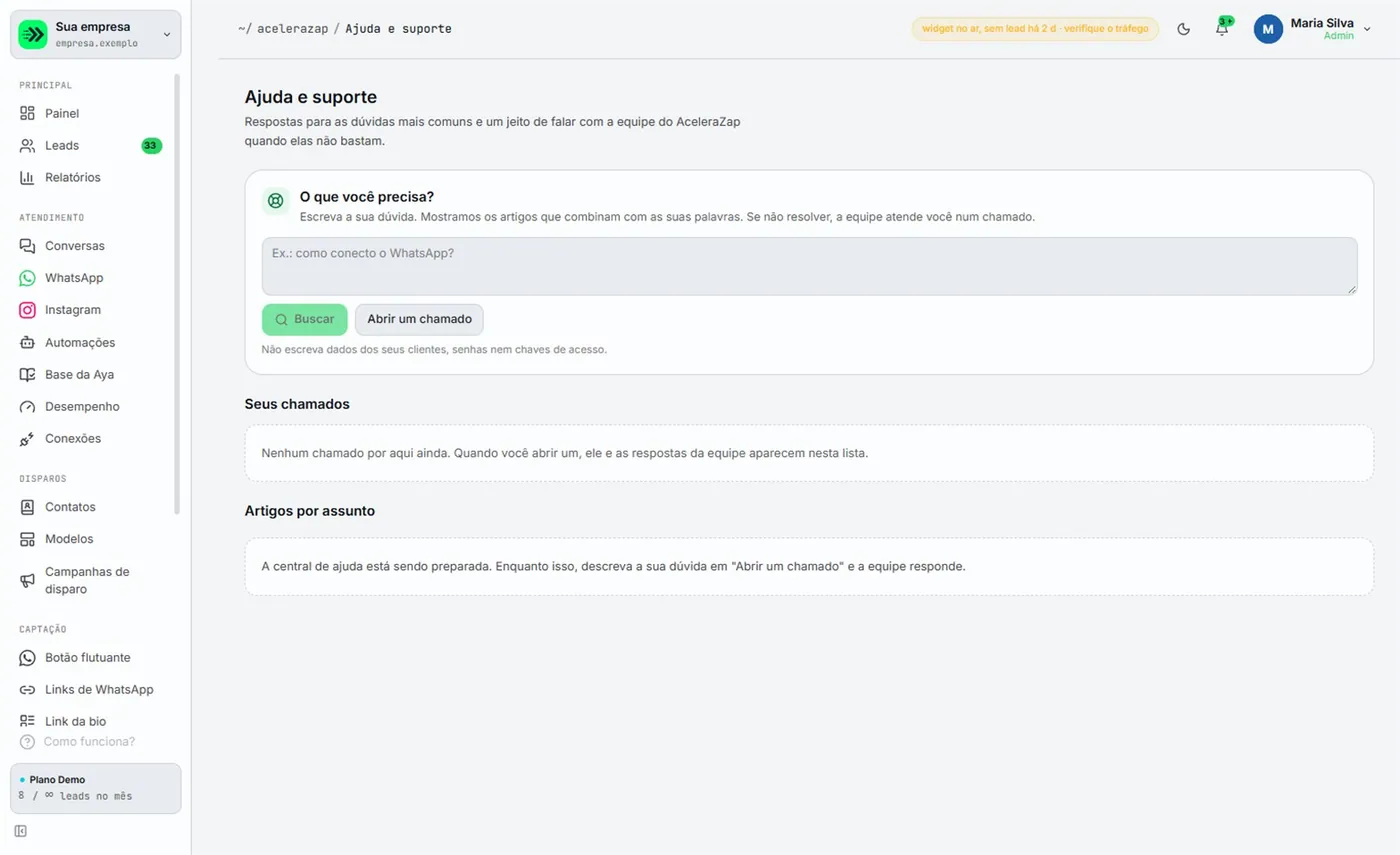Click the question text input field
The width and height of the screenshot is (1400, 855).
809,266
